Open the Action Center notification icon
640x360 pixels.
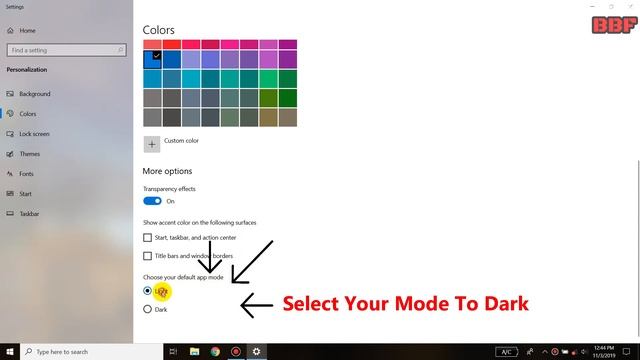[627, 351]
